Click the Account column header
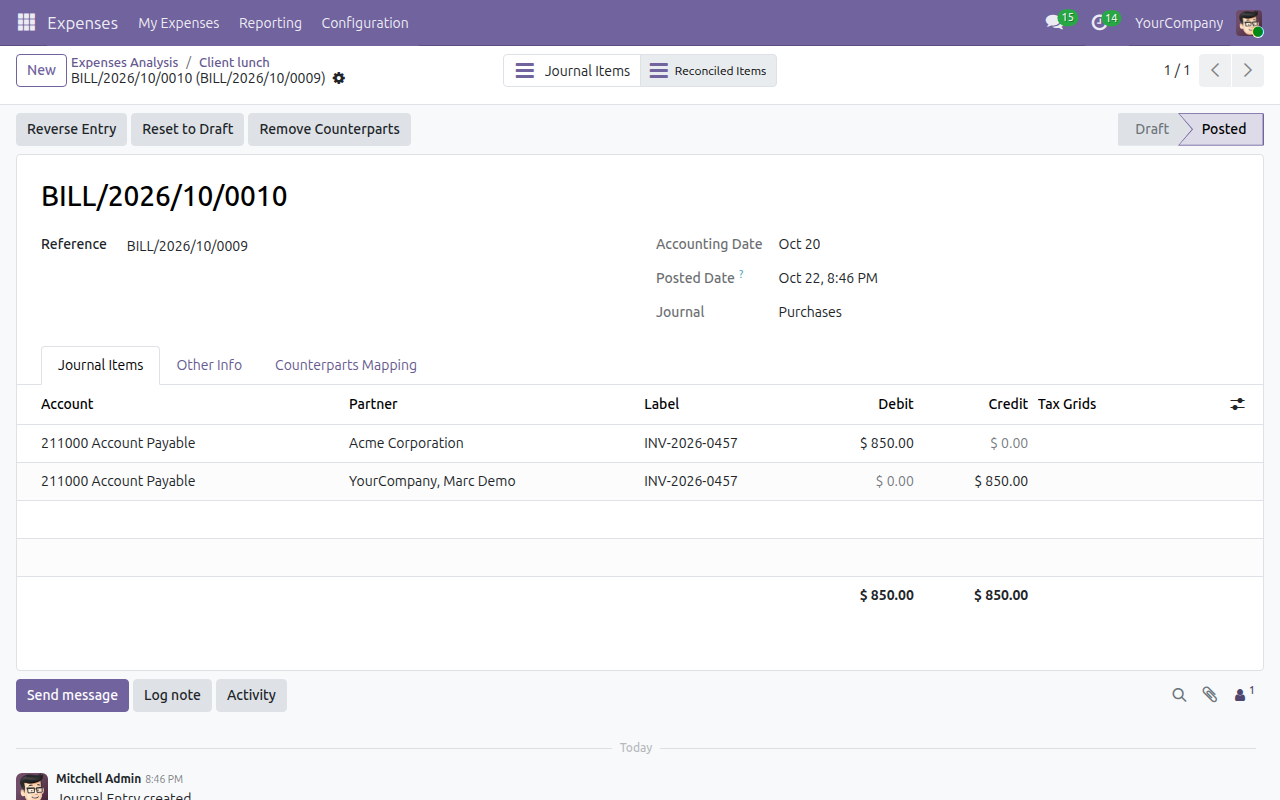 (67, 404)
